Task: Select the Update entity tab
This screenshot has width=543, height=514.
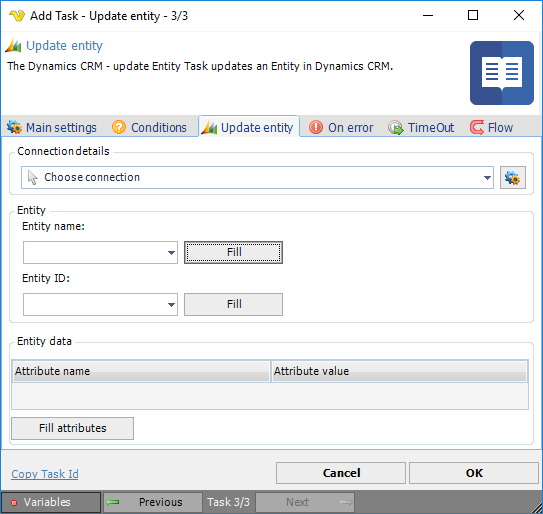Action: pyautogui.click(x=249, y=127)
